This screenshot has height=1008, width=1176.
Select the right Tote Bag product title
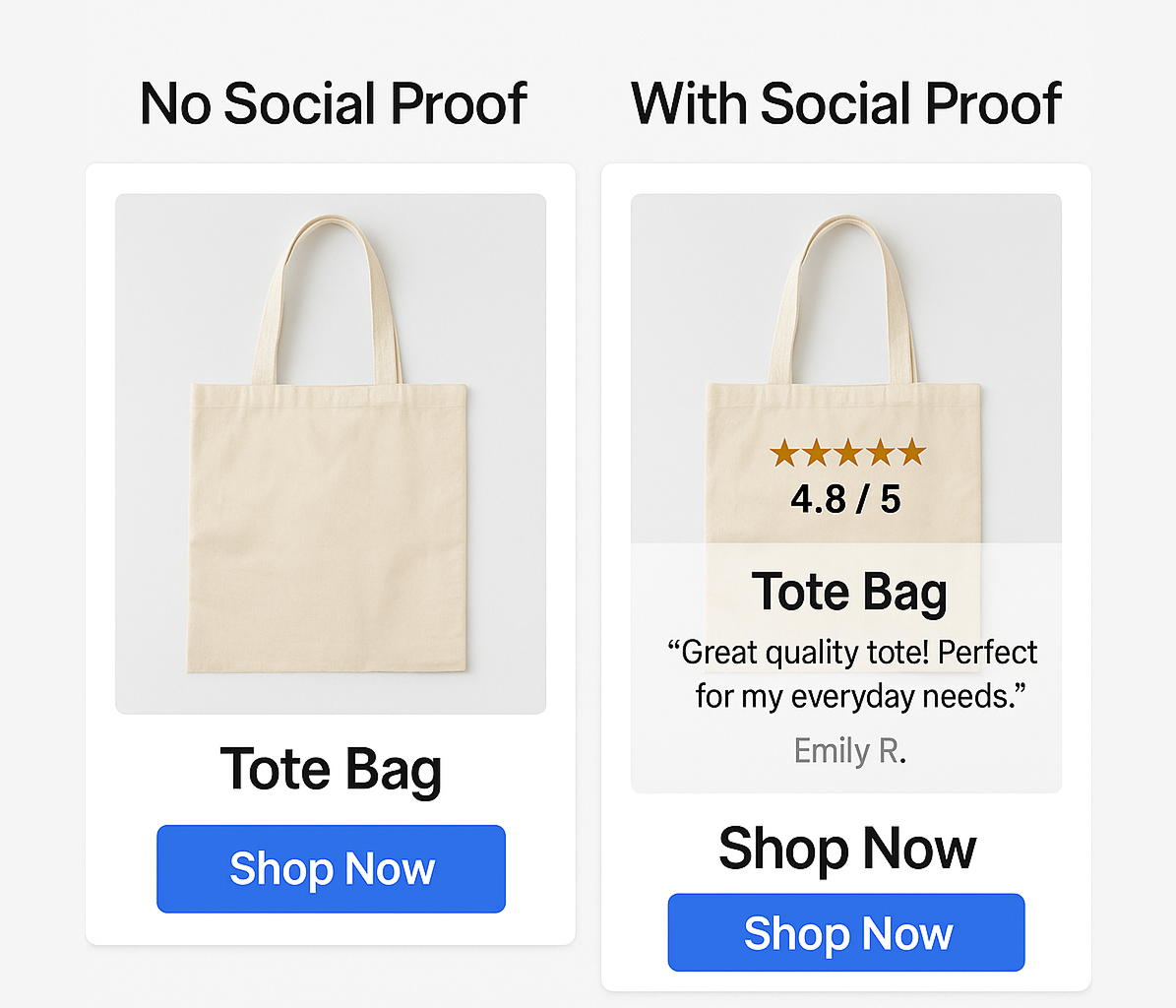tap(849, 591)
